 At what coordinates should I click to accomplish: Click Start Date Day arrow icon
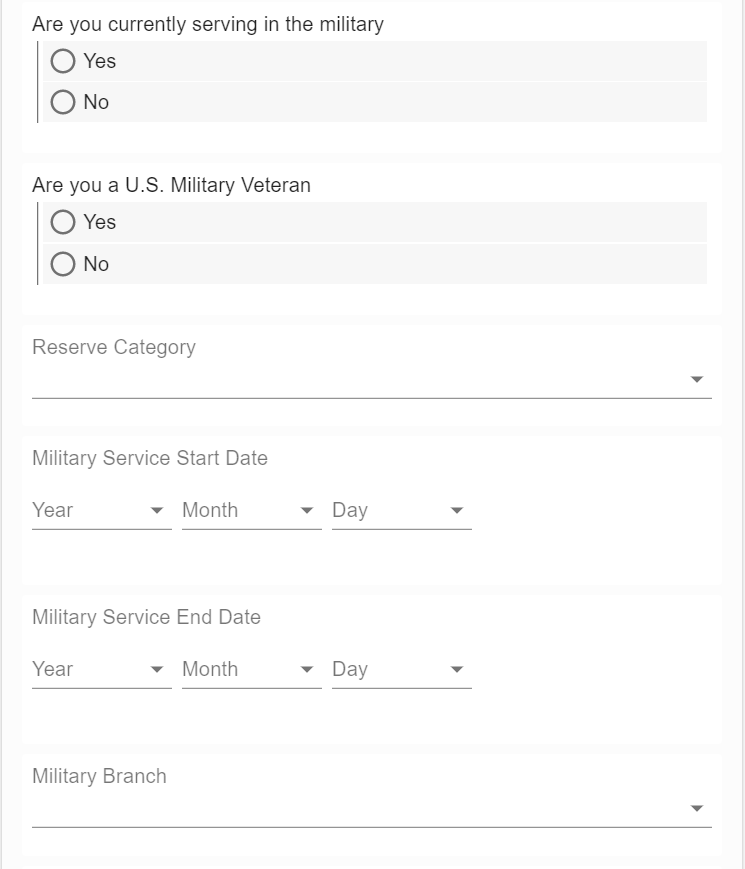click(457, 510)
